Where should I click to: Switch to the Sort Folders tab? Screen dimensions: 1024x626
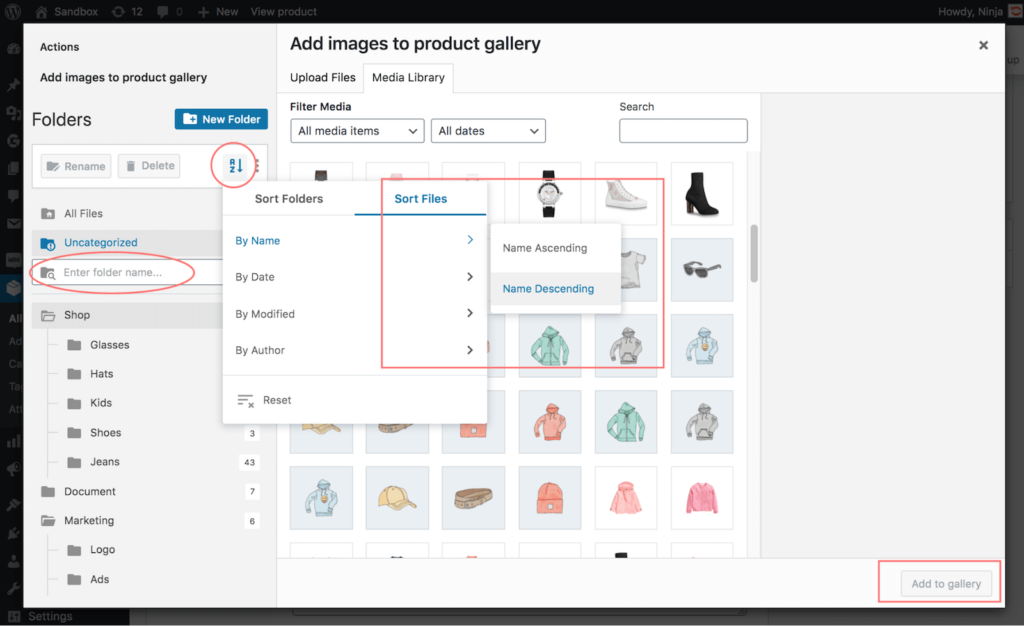(x=289, y=199)
